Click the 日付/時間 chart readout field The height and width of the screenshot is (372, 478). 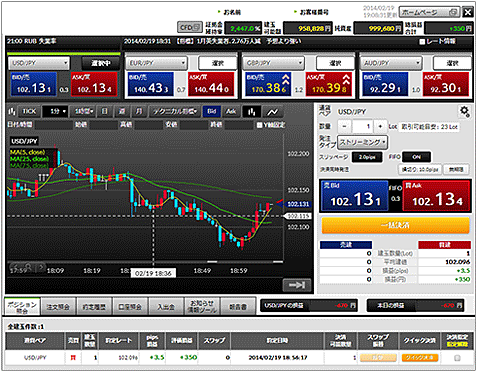point(54,125)
